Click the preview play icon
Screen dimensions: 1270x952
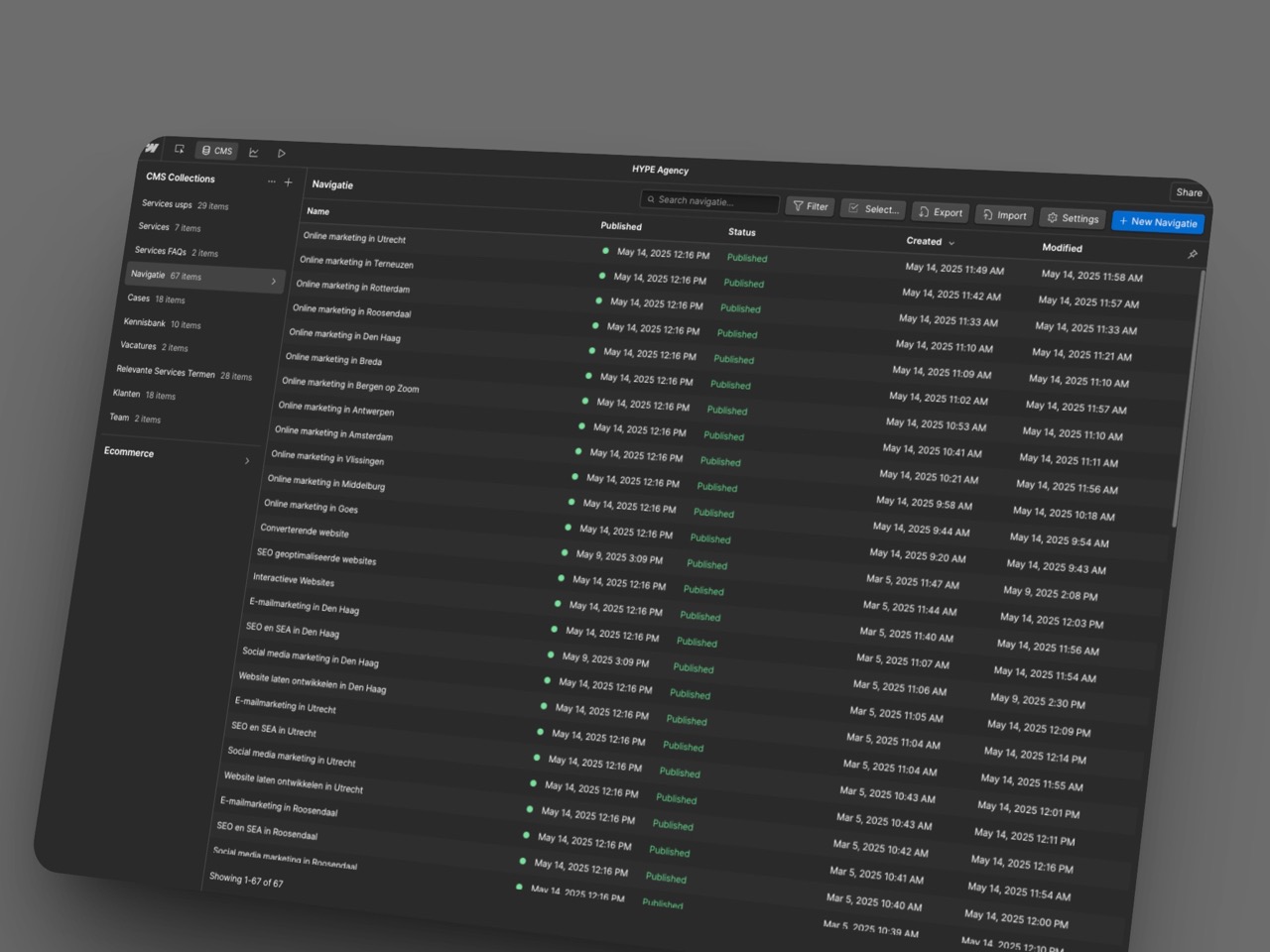[282, 153]
